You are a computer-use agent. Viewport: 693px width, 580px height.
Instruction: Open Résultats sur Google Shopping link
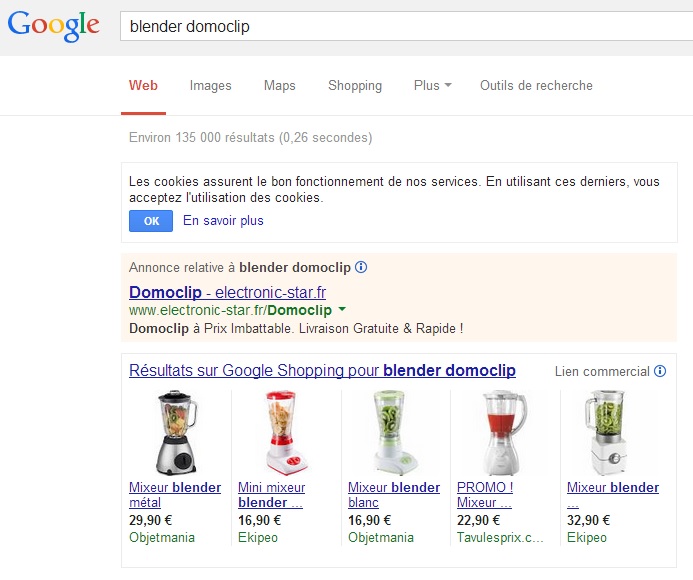click(x=322, y=370)
